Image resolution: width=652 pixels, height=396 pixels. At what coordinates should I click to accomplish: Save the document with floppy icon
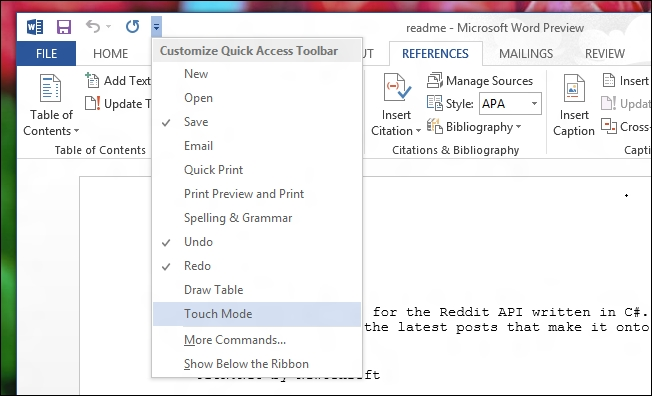[x=64, y=27]
